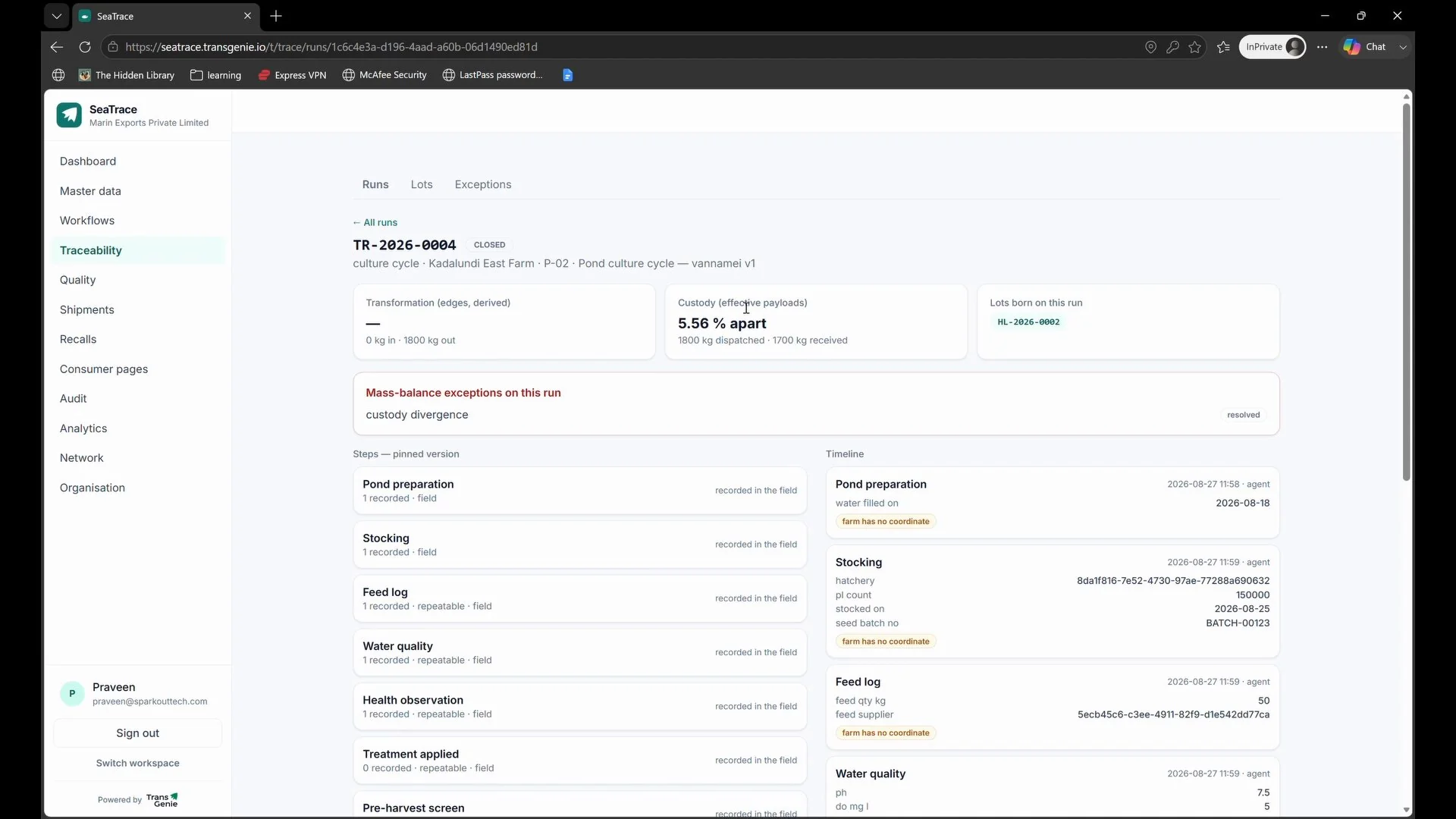Image resolution: width=1456 pixels, height=819 pixels.
Task: Open the McAfee Security bookmark
Action: [384, 75]
